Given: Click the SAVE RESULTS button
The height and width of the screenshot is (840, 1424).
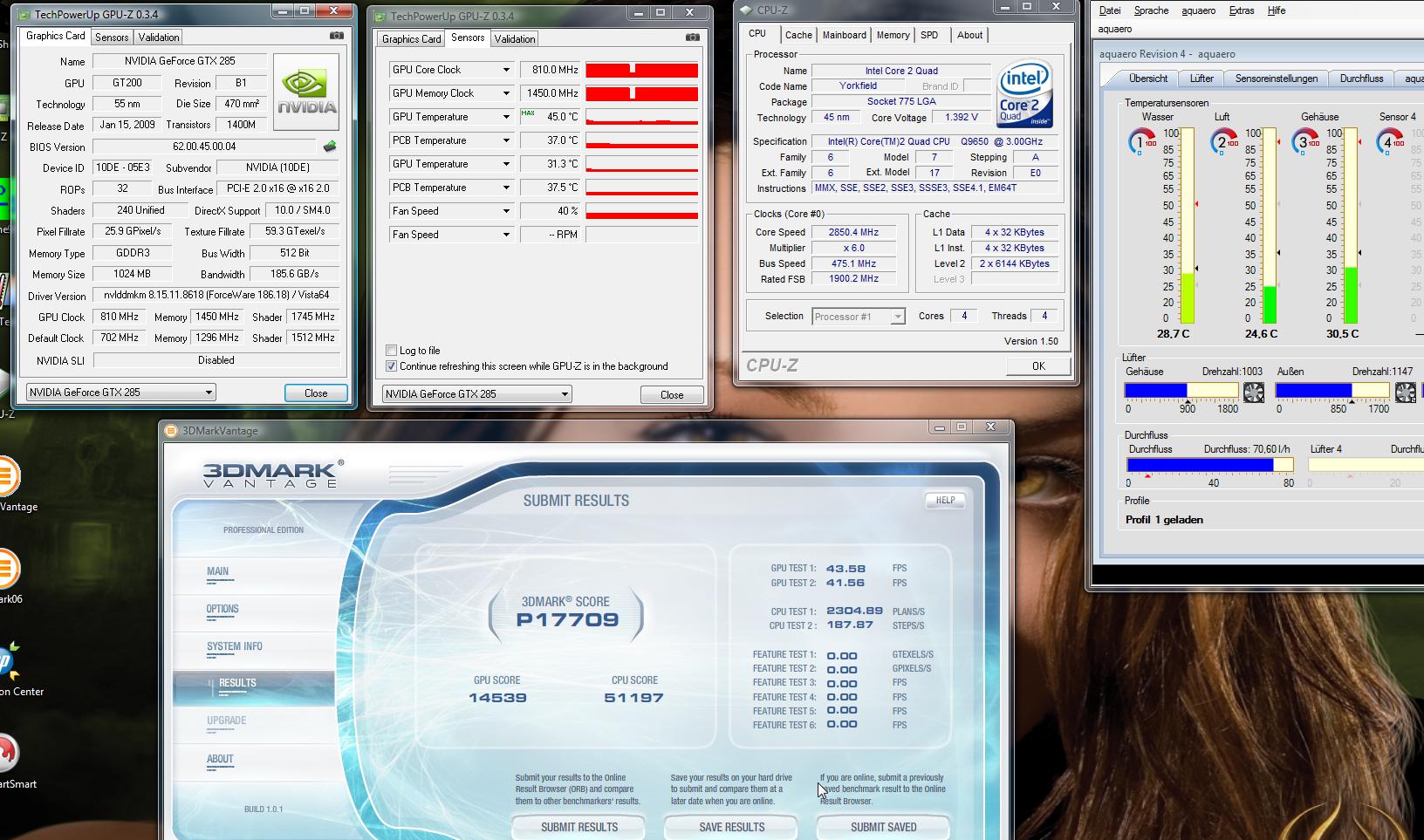Looking at the screenshot, I should (731, 827).
